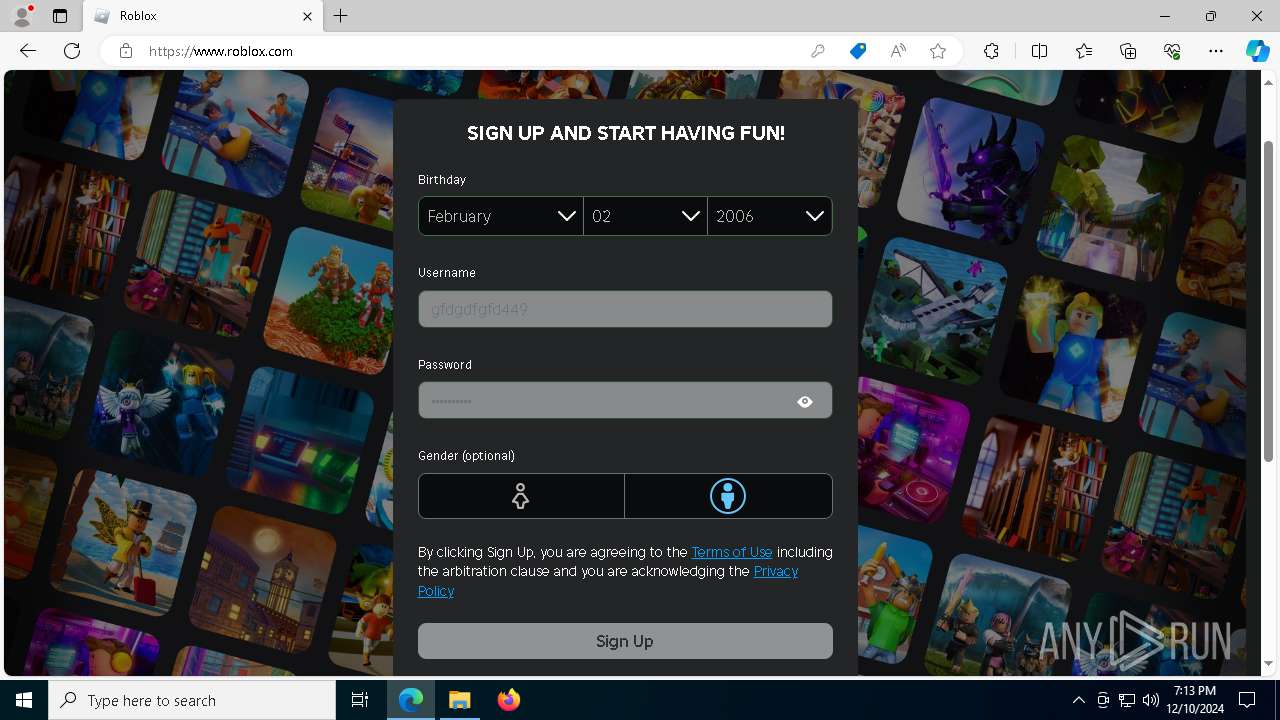Screen dimensions: 1280x720
Task: Select the male gender option
Action: pos(728,496)
